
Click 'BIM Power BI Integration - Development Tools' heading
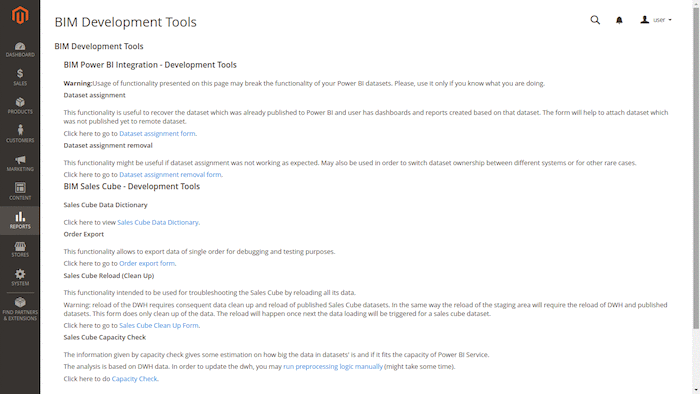tap(150, 65)
